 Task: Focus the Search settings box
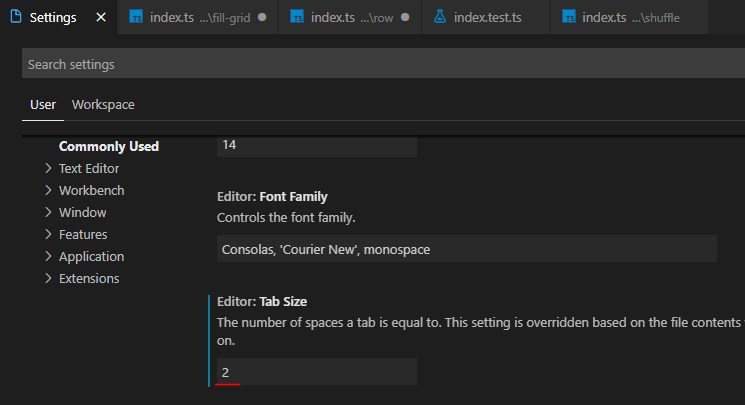tap(383, 63)
